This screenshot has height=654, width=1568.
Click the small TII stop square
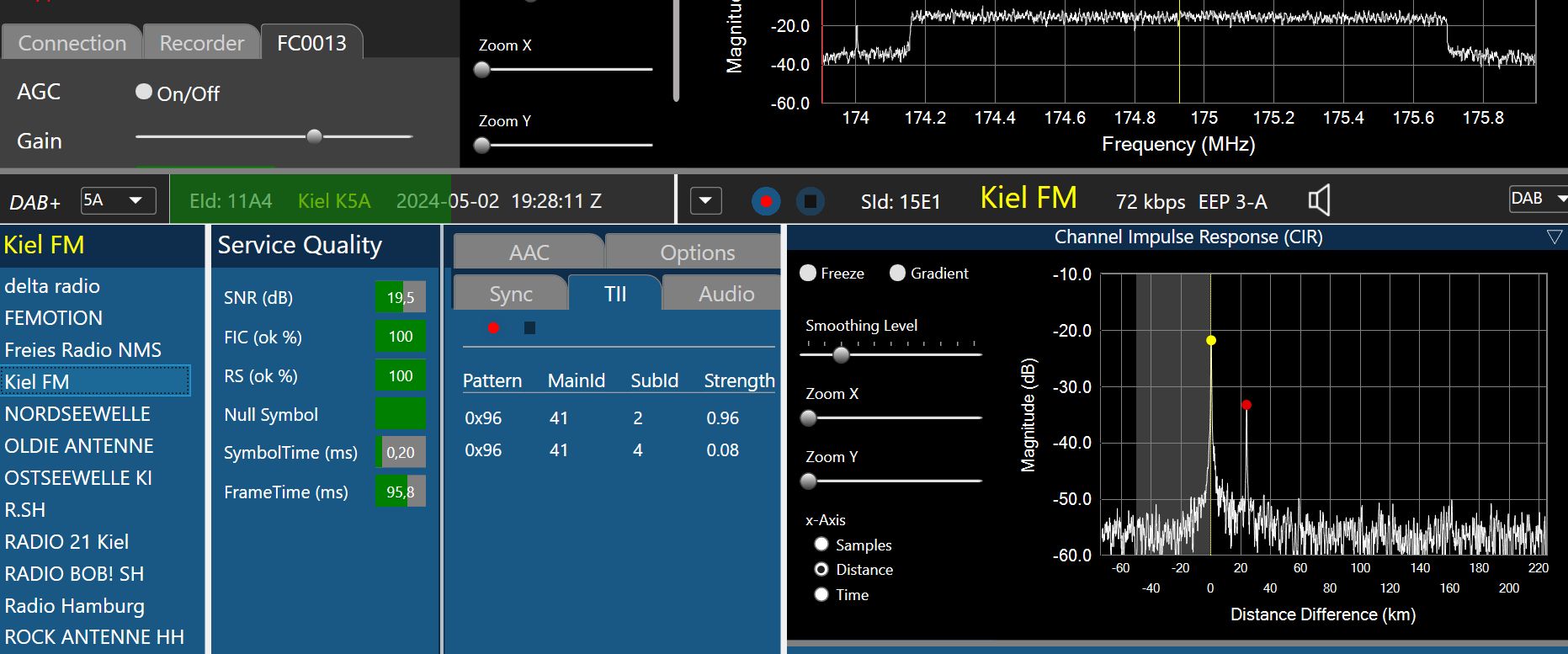[529, 327]
